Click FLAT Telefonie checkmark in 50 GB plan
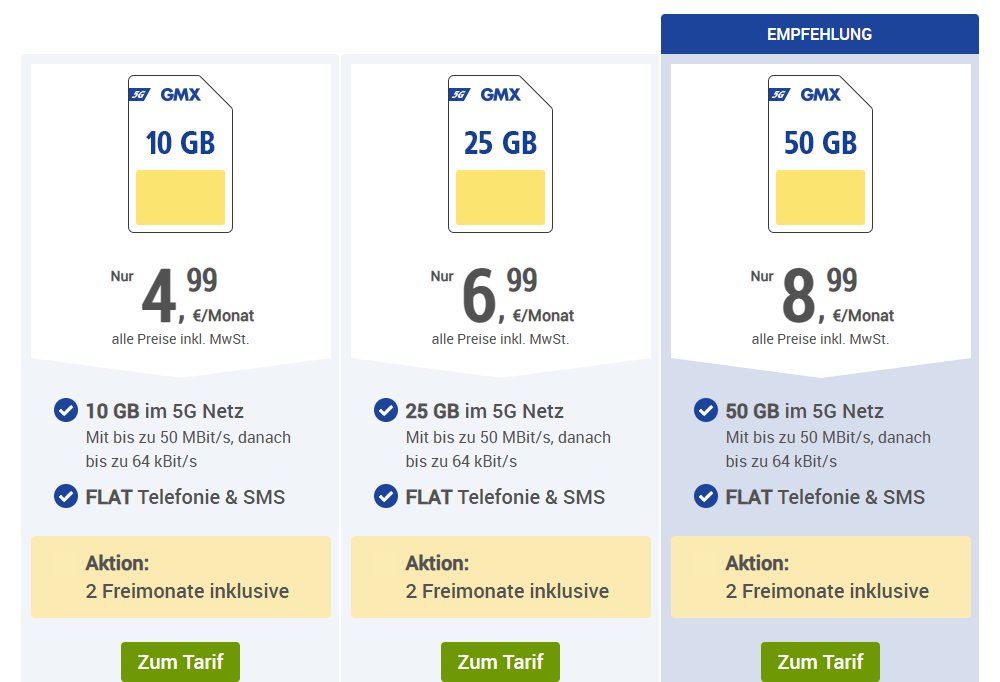 [x=706, y=496]
